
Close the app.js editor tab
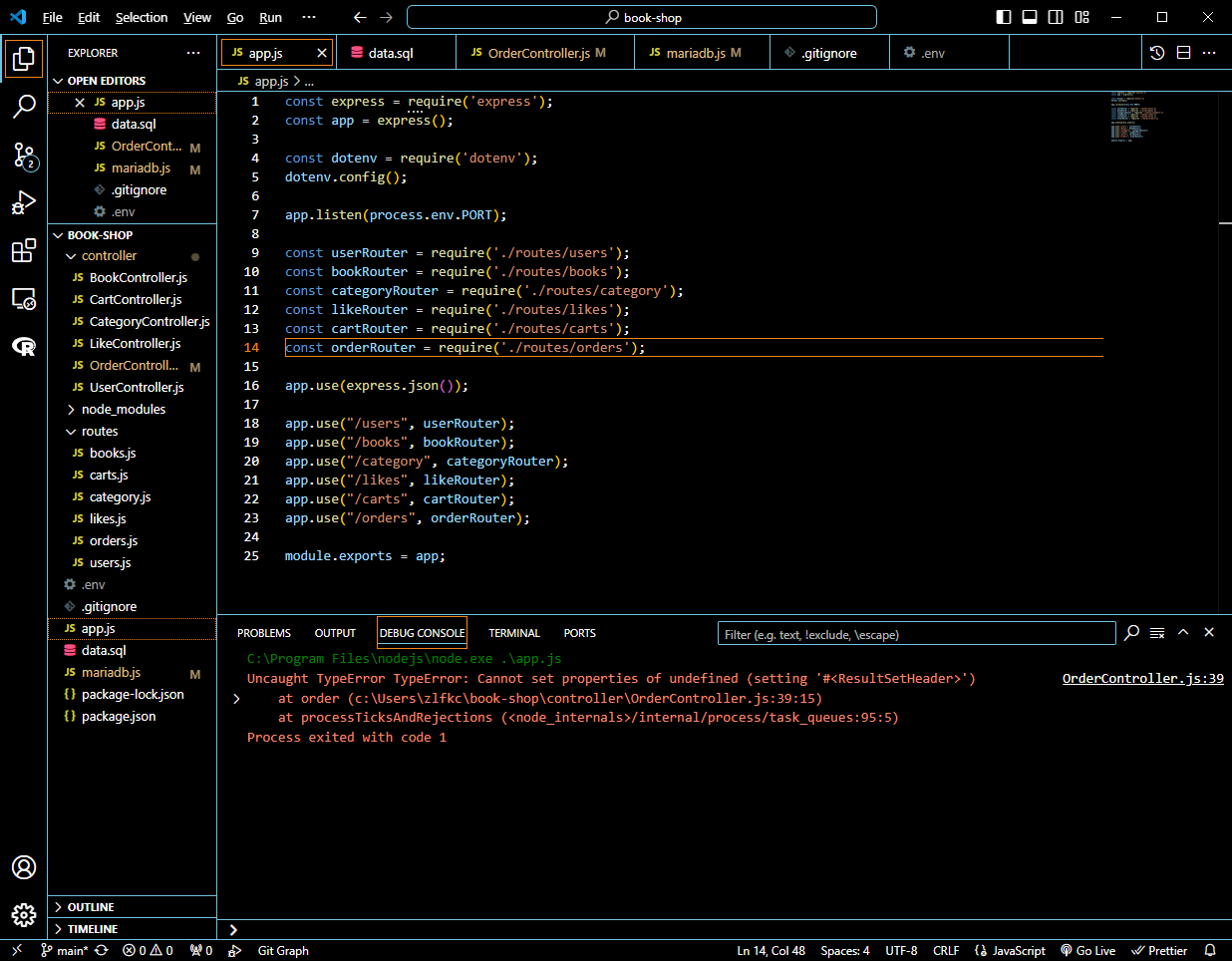pyautogui.click(x=322, y=53)
